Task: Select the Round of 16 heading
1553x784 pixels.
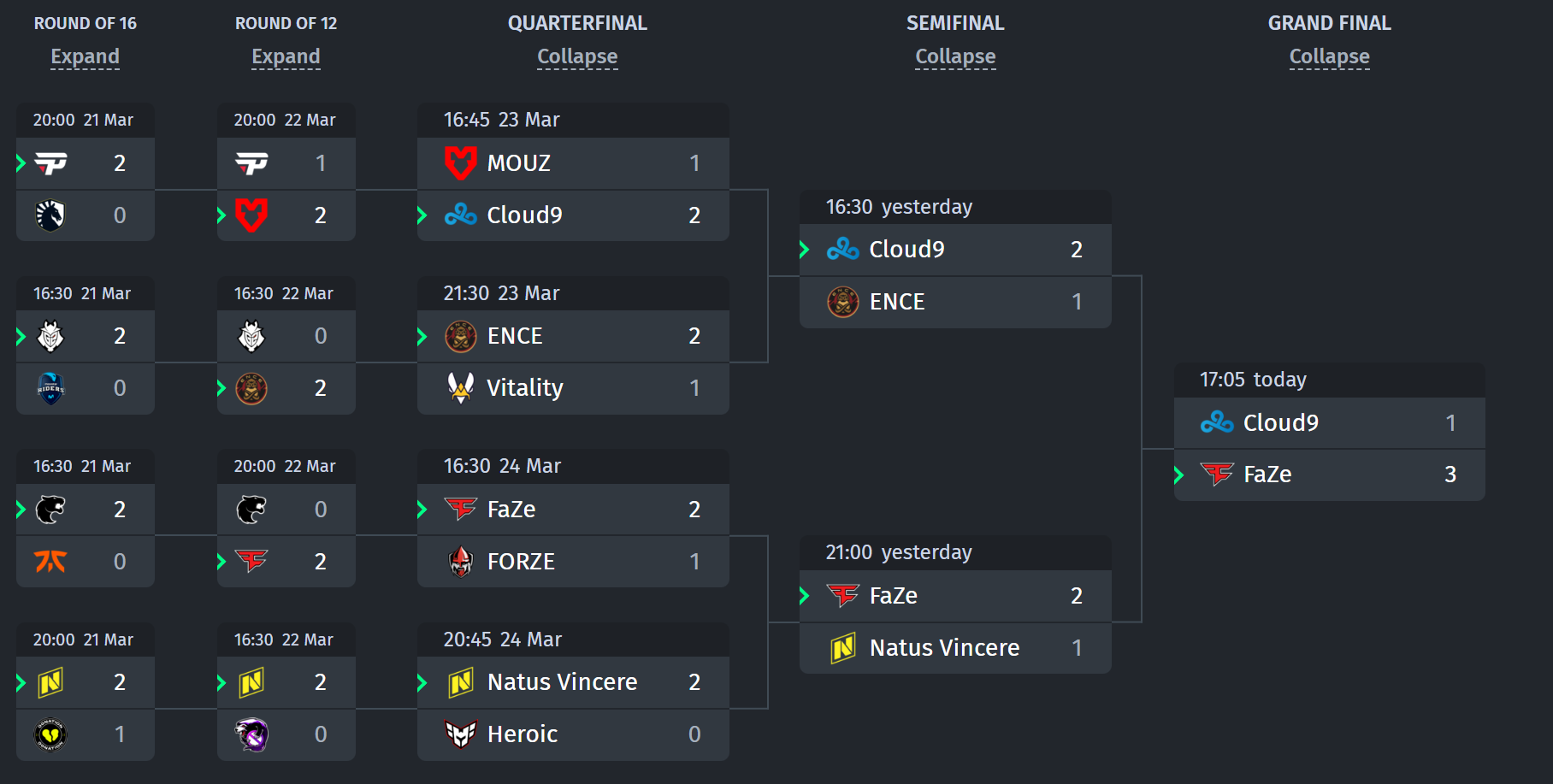Action: pyautogui.click(x=85, y=23)
